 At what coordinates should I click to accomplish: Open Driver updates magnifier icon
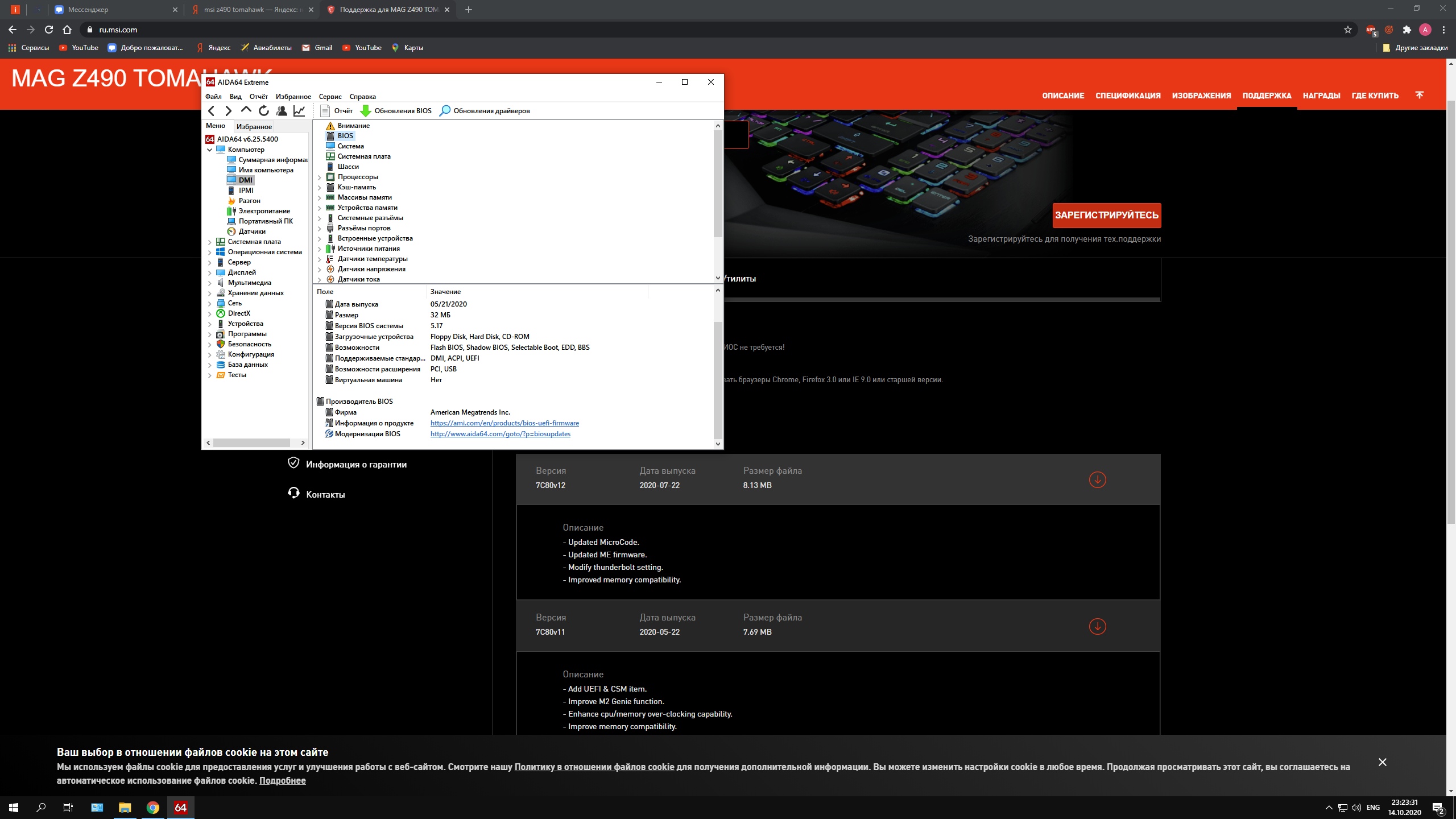(x=445, y=111)
